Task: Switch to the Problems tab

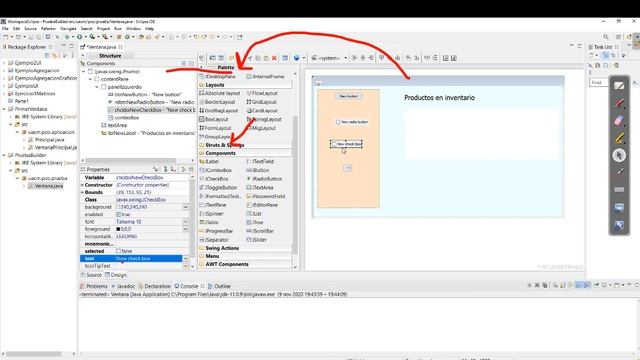Action: pos(94,286)
